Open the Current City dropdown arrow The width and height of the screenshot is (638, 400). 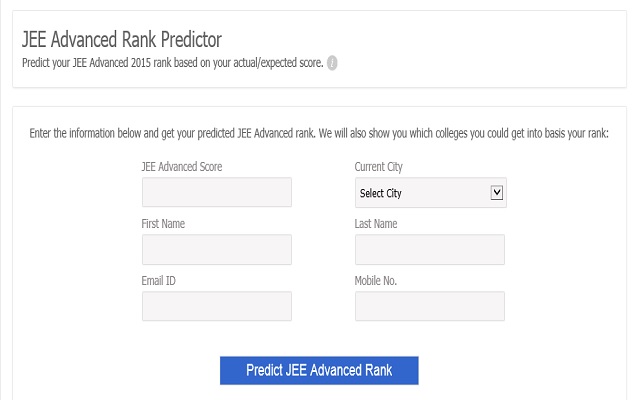coord(497,192)
